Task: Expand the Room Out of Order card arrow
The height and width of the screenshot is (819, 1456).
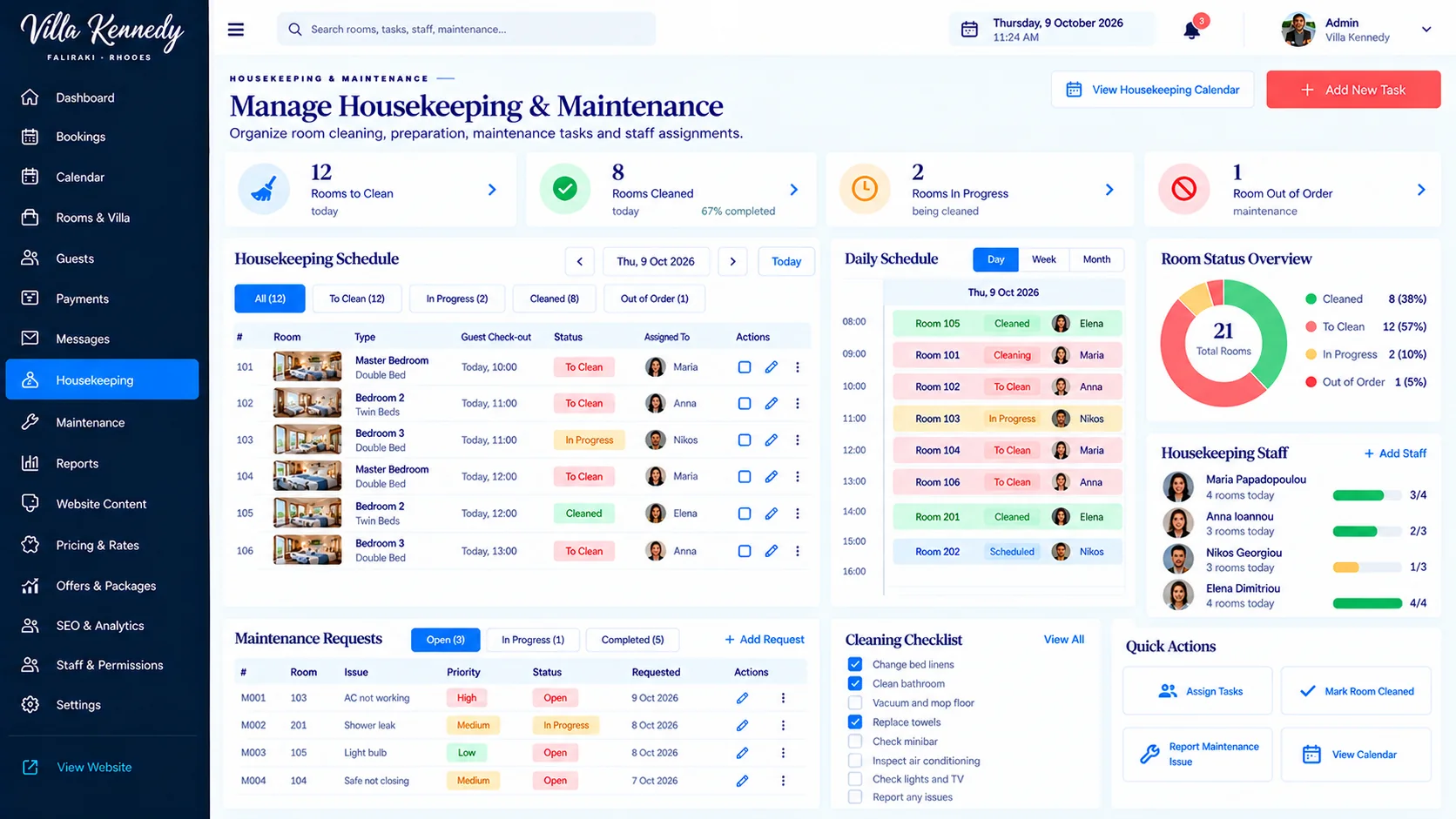Action: (x=1421, y=190)
